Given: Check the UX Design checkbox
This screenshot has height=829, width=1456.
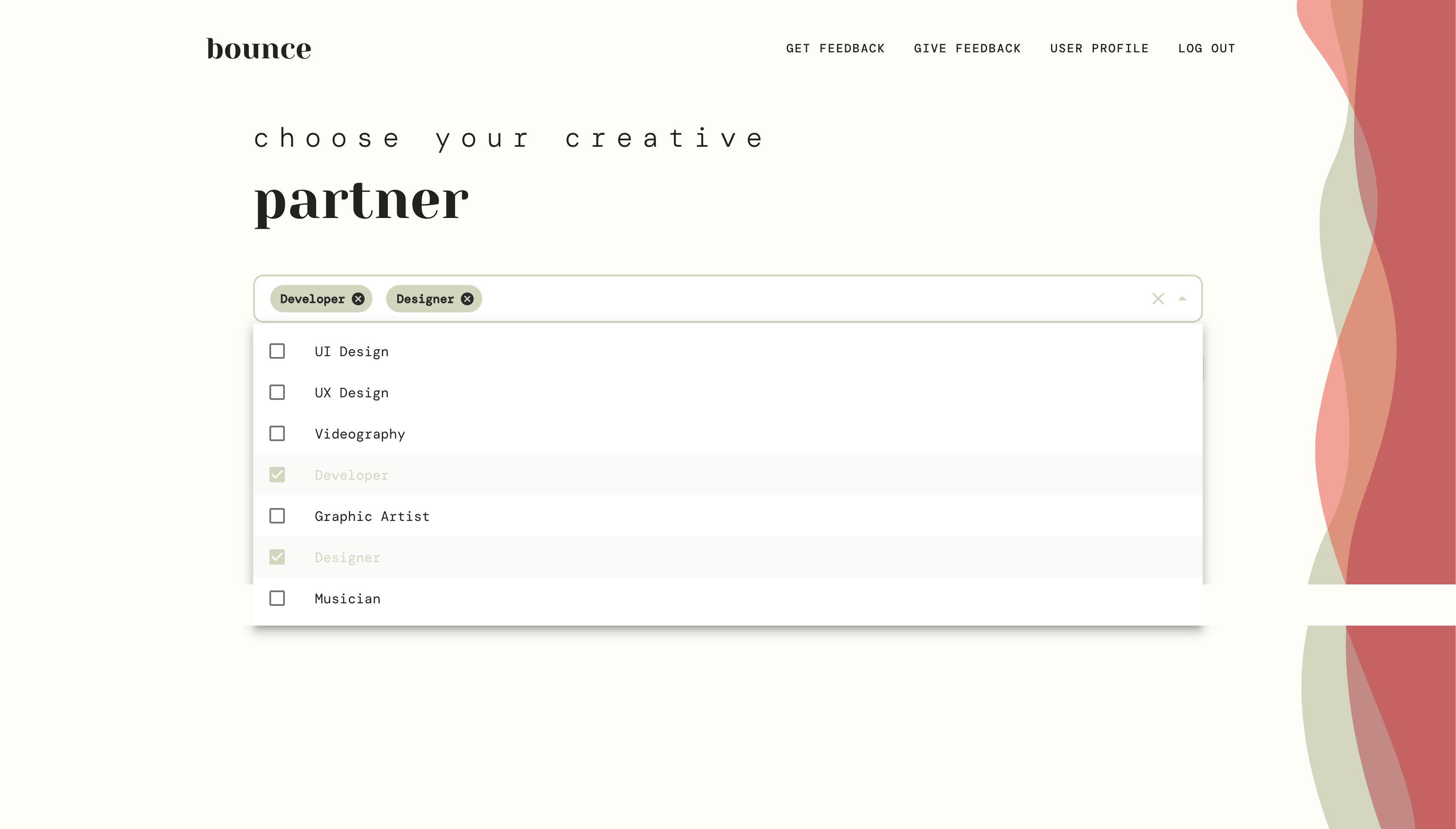Looking at the screenshot, I should pyautogui.click(x=277, y=392).
